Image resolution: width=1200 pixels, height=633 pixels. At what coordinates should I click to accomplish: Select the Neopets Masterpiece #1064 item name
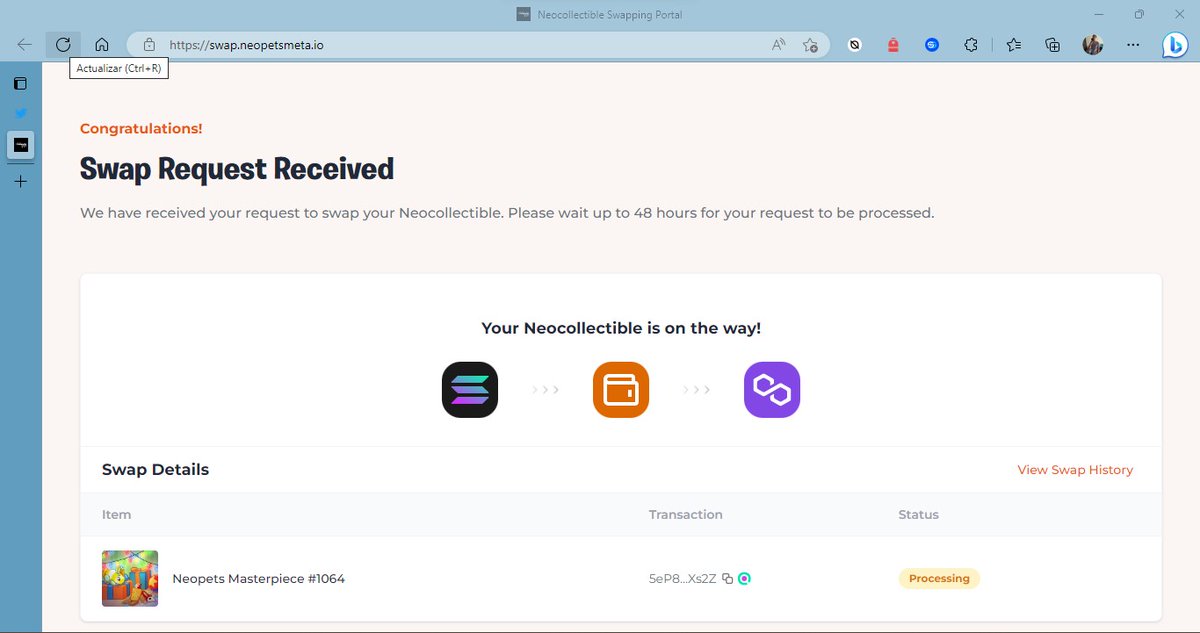(258, 579)
